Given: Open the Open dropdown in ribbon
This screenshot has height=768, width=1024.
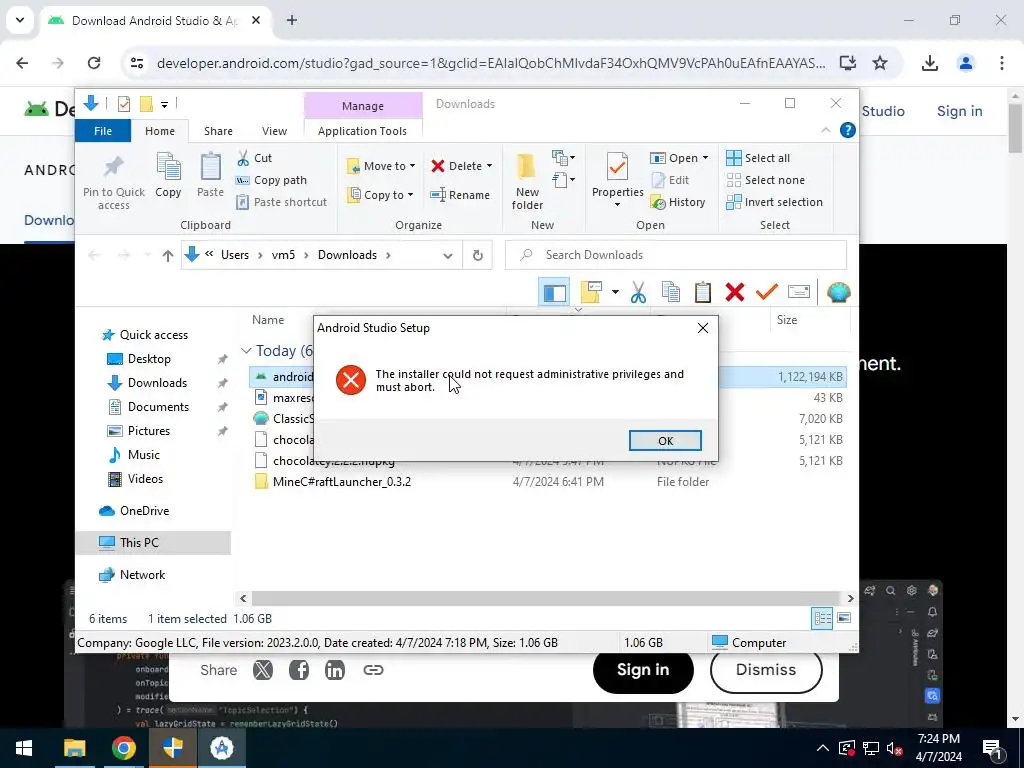Looking at the screenshot, I should (x=680, y=158).
